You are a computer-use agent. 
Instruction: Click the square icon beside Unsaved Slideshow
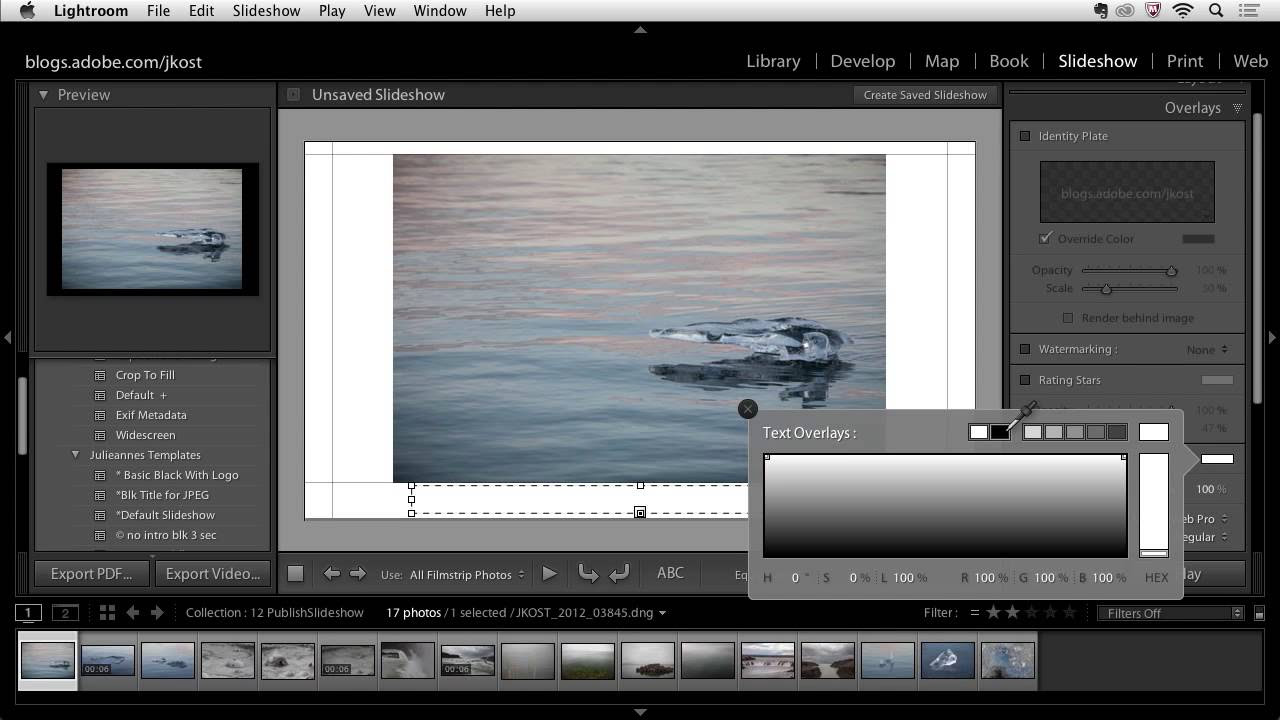tap(293, 95)
